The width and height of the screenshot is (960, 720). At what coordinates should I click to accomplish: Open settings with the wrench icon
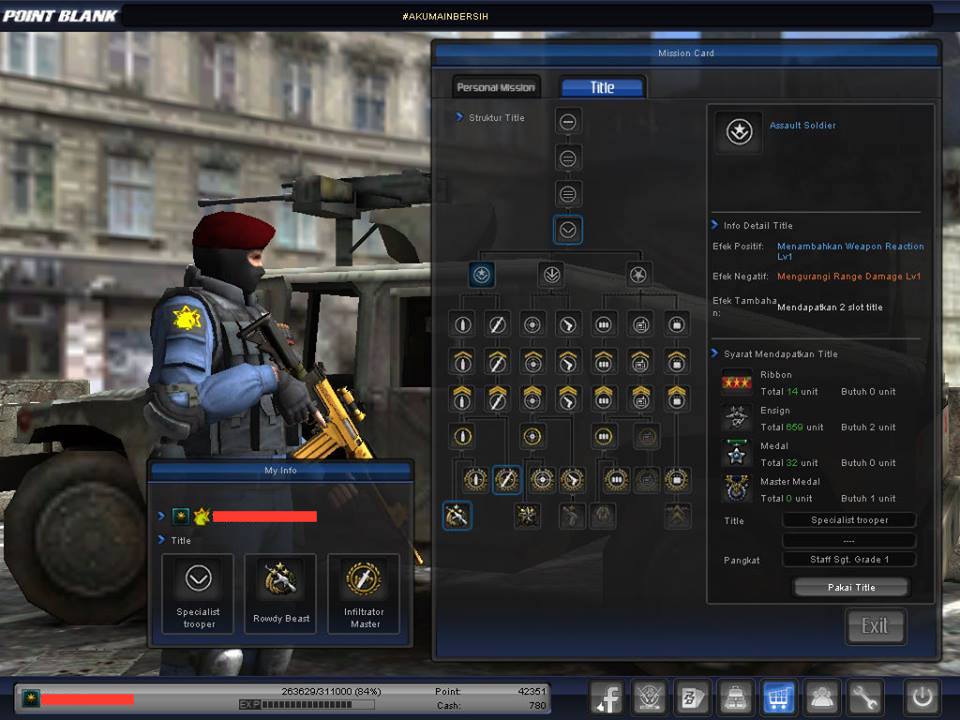coord(866,697)
